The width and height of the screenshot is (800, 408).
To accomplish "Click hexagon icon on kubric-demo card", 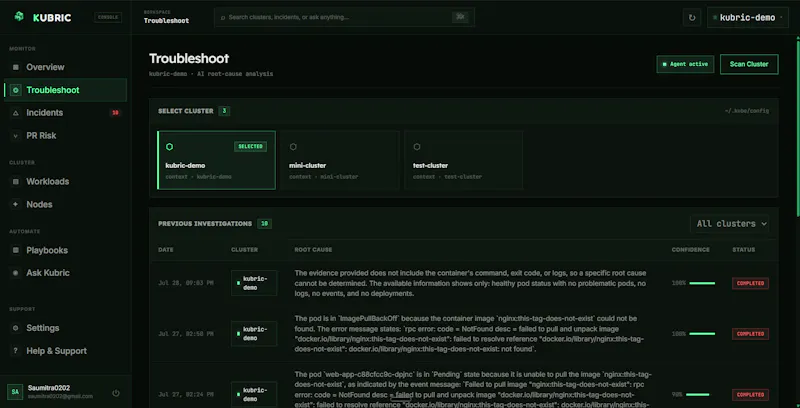I will coord(169,147).
